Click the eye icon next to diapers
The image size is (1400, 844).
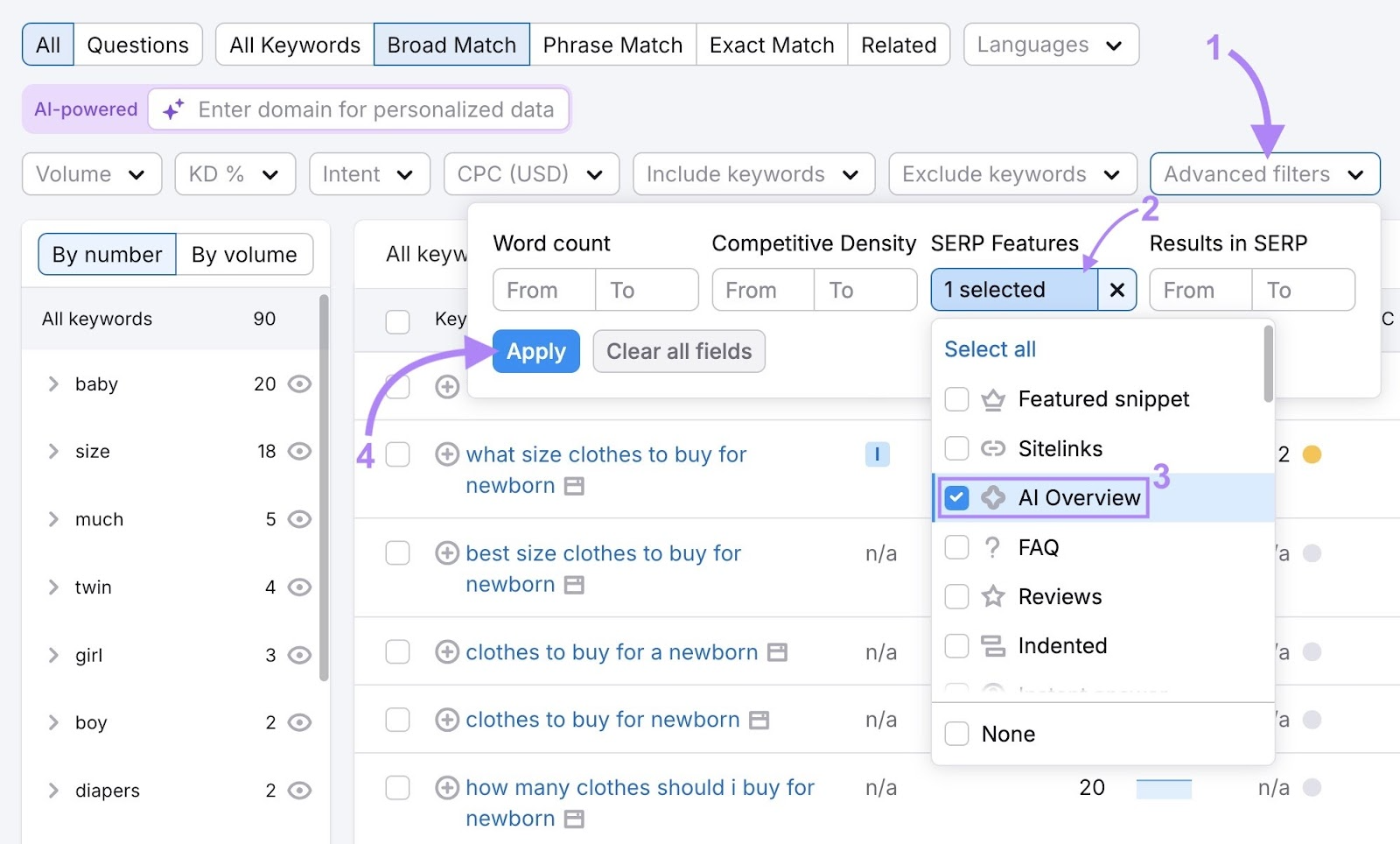click(x=298, y=790)
